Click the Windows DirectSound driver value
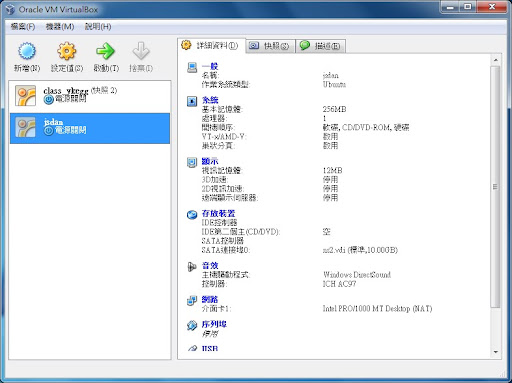This screenshot has height=383, width=512. pyautogui.click(x=357, y=275)
